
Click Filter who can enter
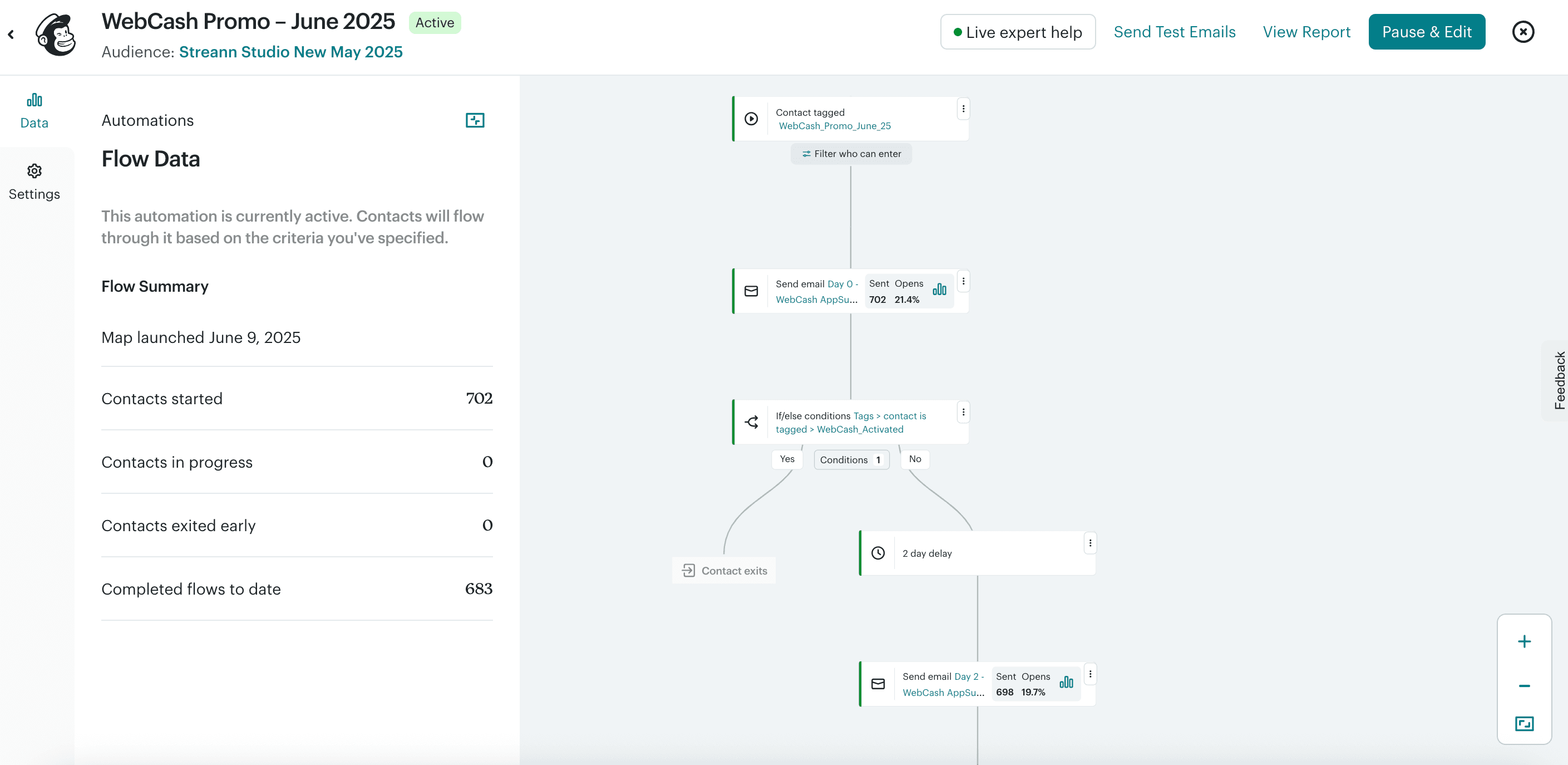click(851, 154)
